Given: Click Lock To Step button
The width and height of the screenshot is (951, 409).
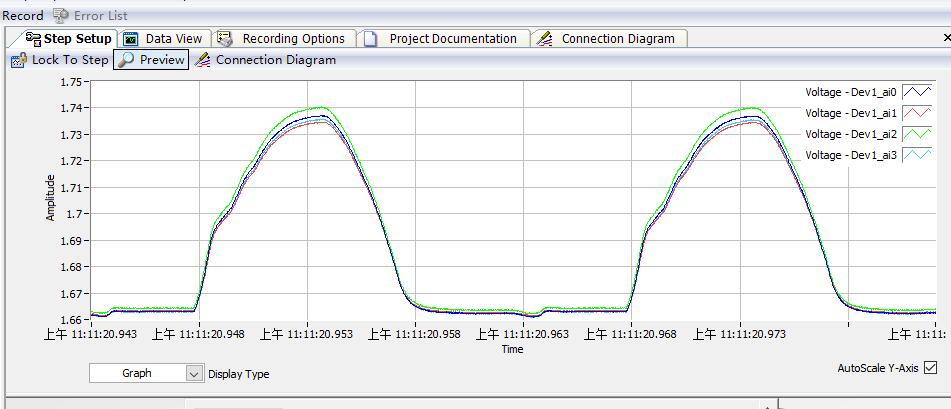Looking at the screenshot, I should [x=59, y=59].
